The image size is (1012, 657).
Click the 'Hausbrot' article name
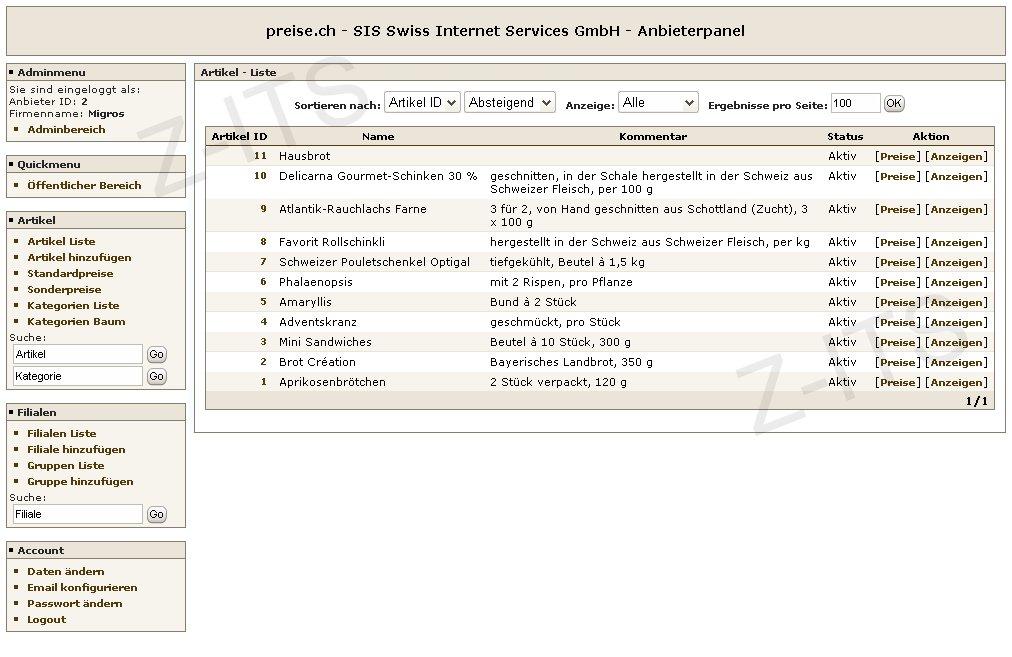[305, 156]
